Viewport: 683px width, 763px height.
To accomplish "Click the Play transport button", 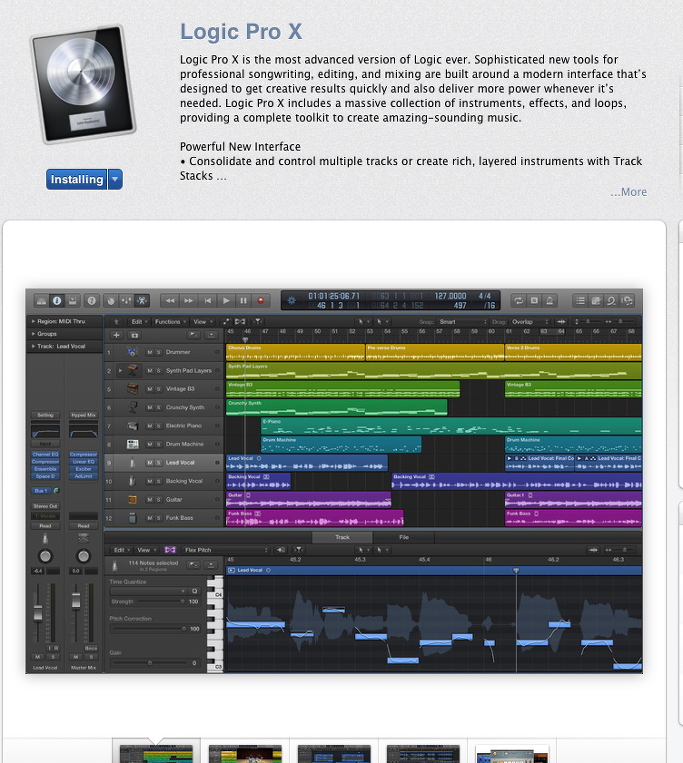I will (226, 301).
